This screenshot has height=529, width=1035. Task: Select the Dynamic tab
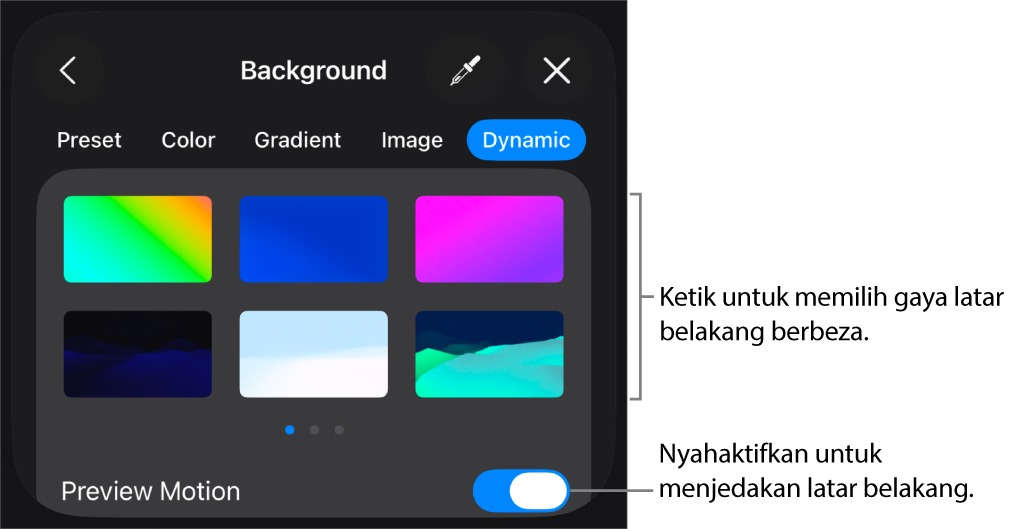(526, 140)
